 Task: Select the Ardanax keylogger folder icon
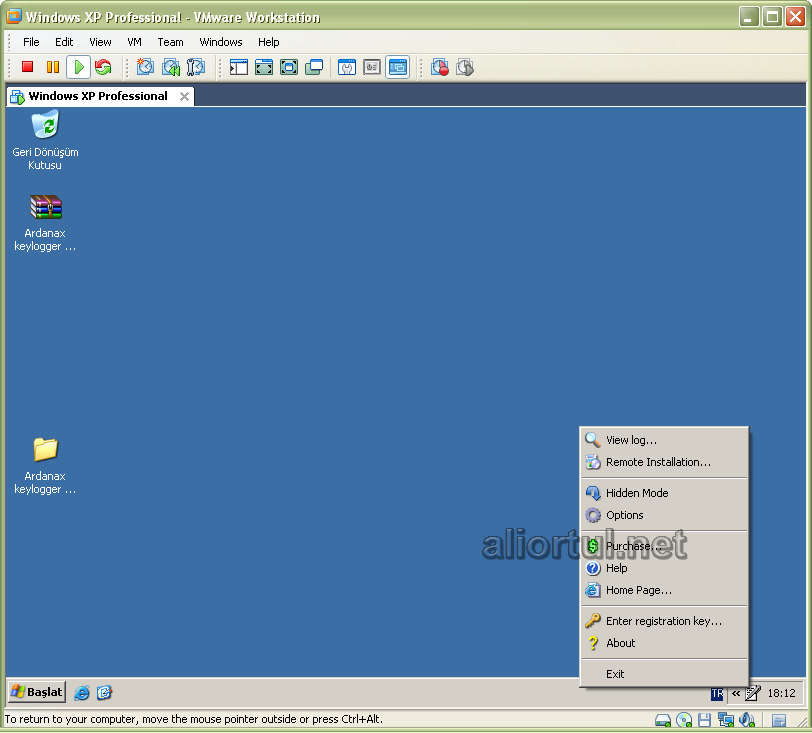[x=45, y=466]
